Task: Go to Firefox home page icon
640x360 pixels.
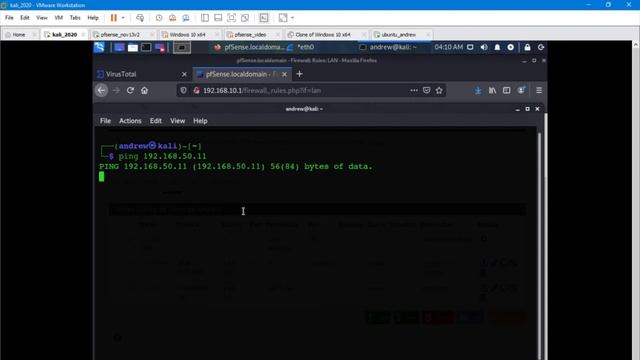Action: (144, 90)
